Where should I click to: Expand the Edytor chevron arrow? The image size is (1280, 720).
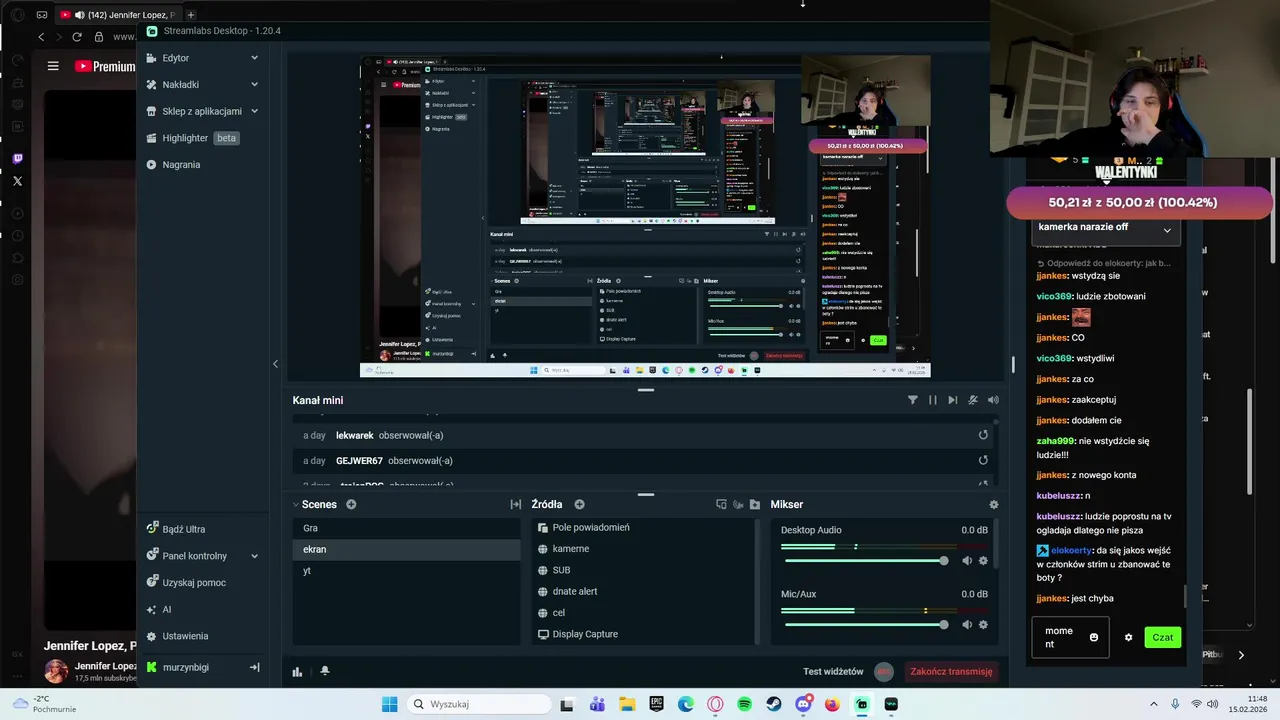[254, 58]
